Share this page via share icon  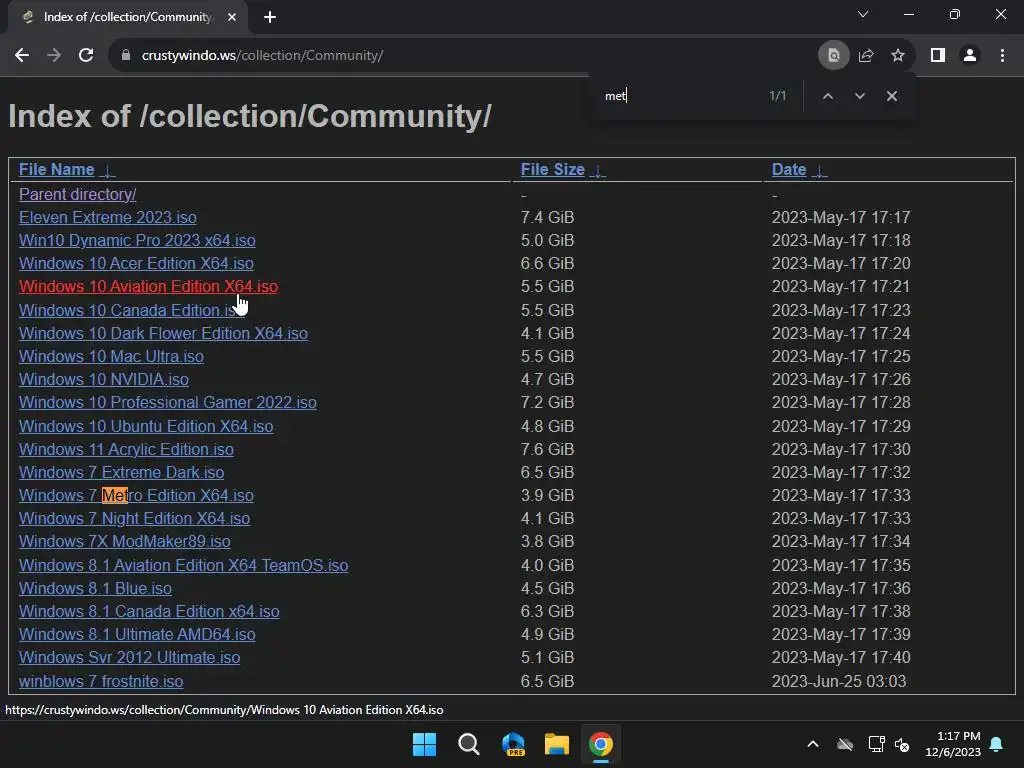click(866, 56)
